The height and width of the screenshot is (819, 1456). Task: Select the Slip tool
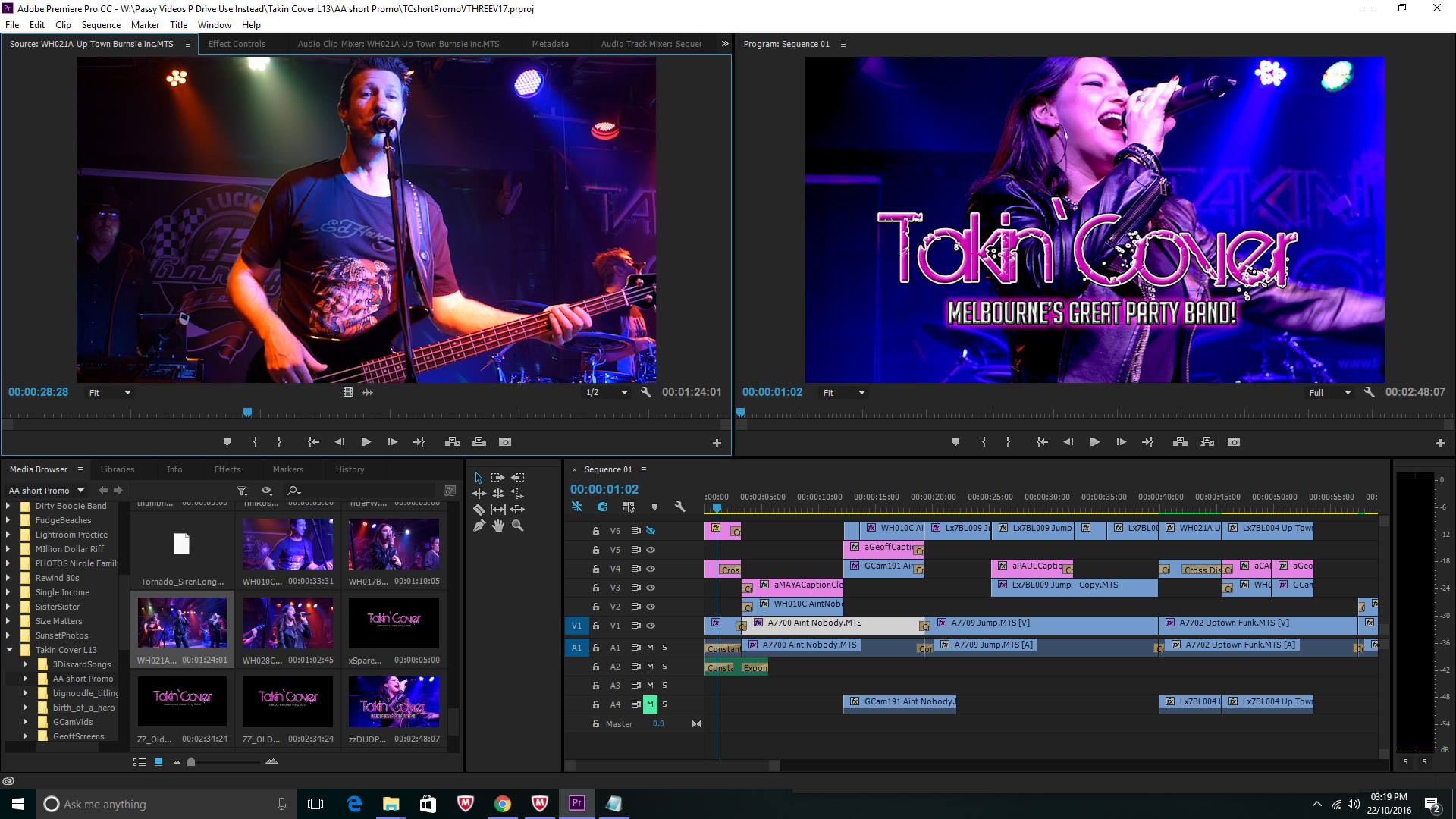(x=497, y=510)
